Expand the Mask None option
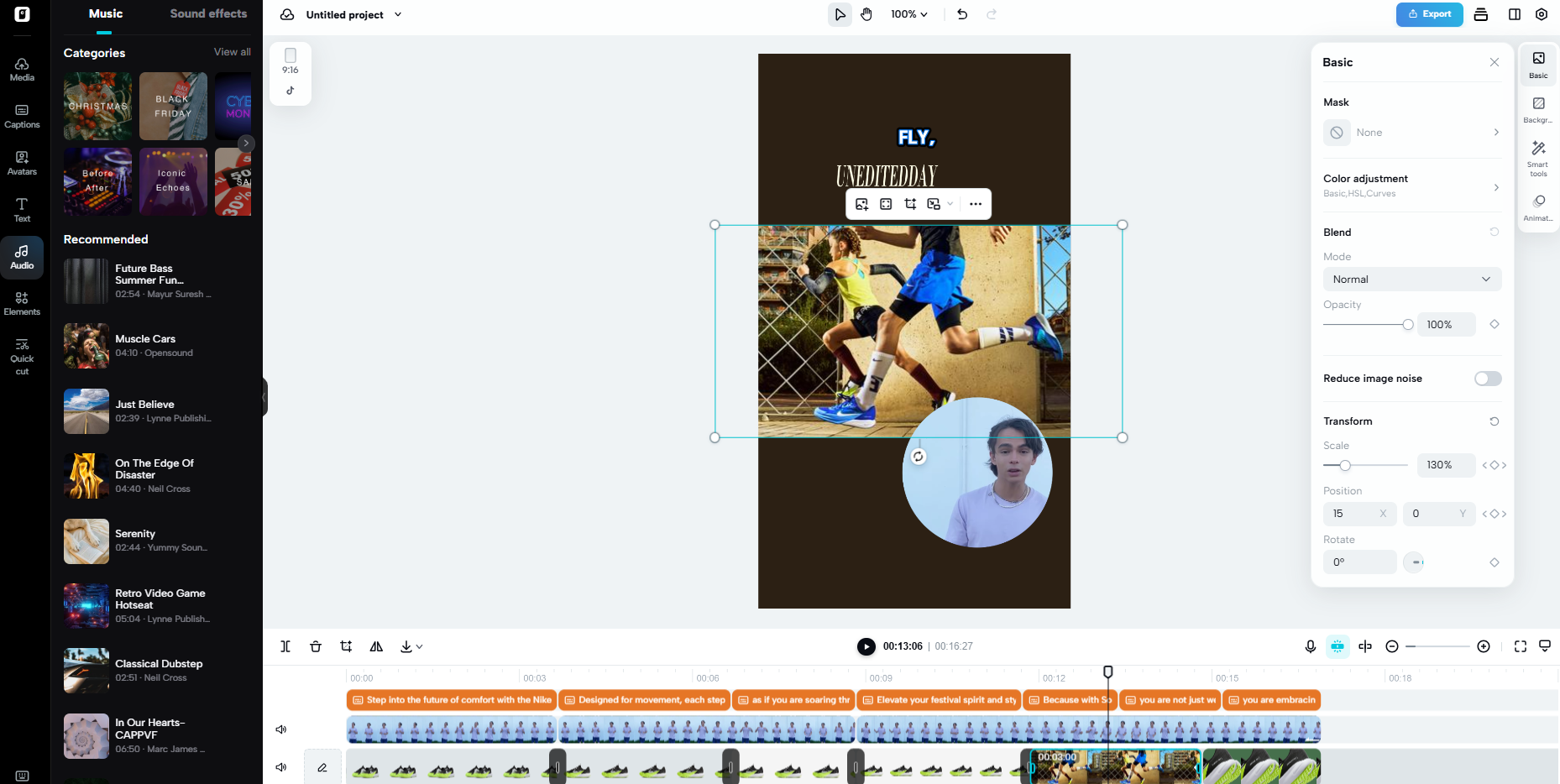Image resolution: width=1560 pixels, height=784 pixels. pos(1412,133)
